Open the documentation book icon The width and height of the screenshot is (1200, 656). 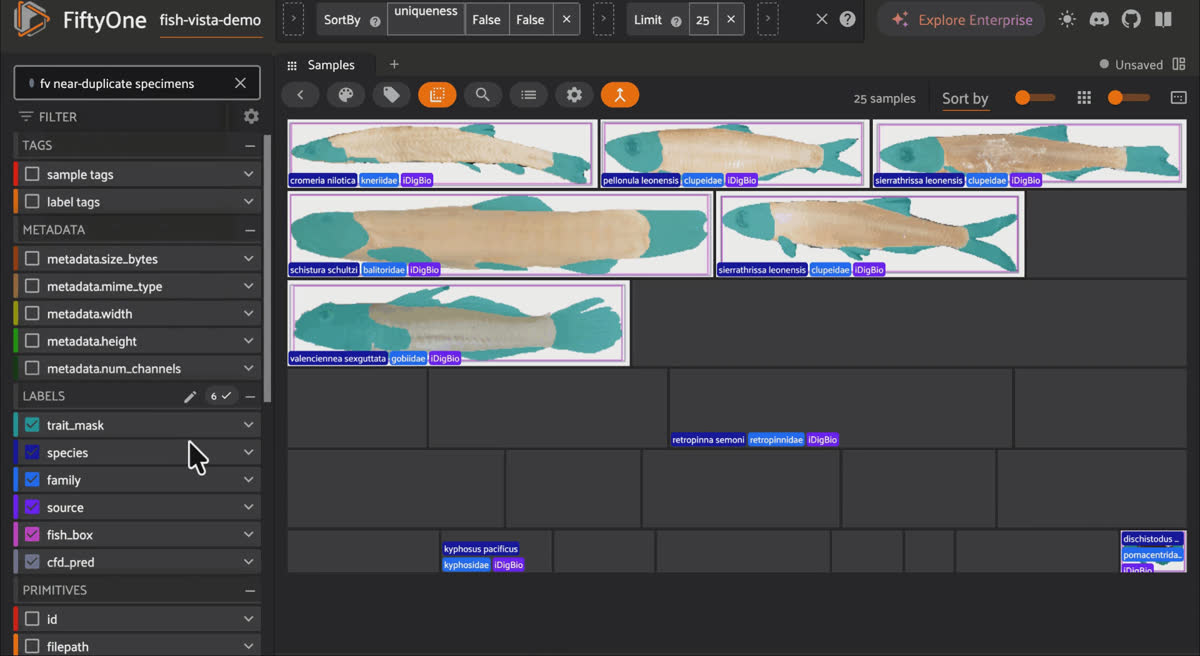(1162, 19)
